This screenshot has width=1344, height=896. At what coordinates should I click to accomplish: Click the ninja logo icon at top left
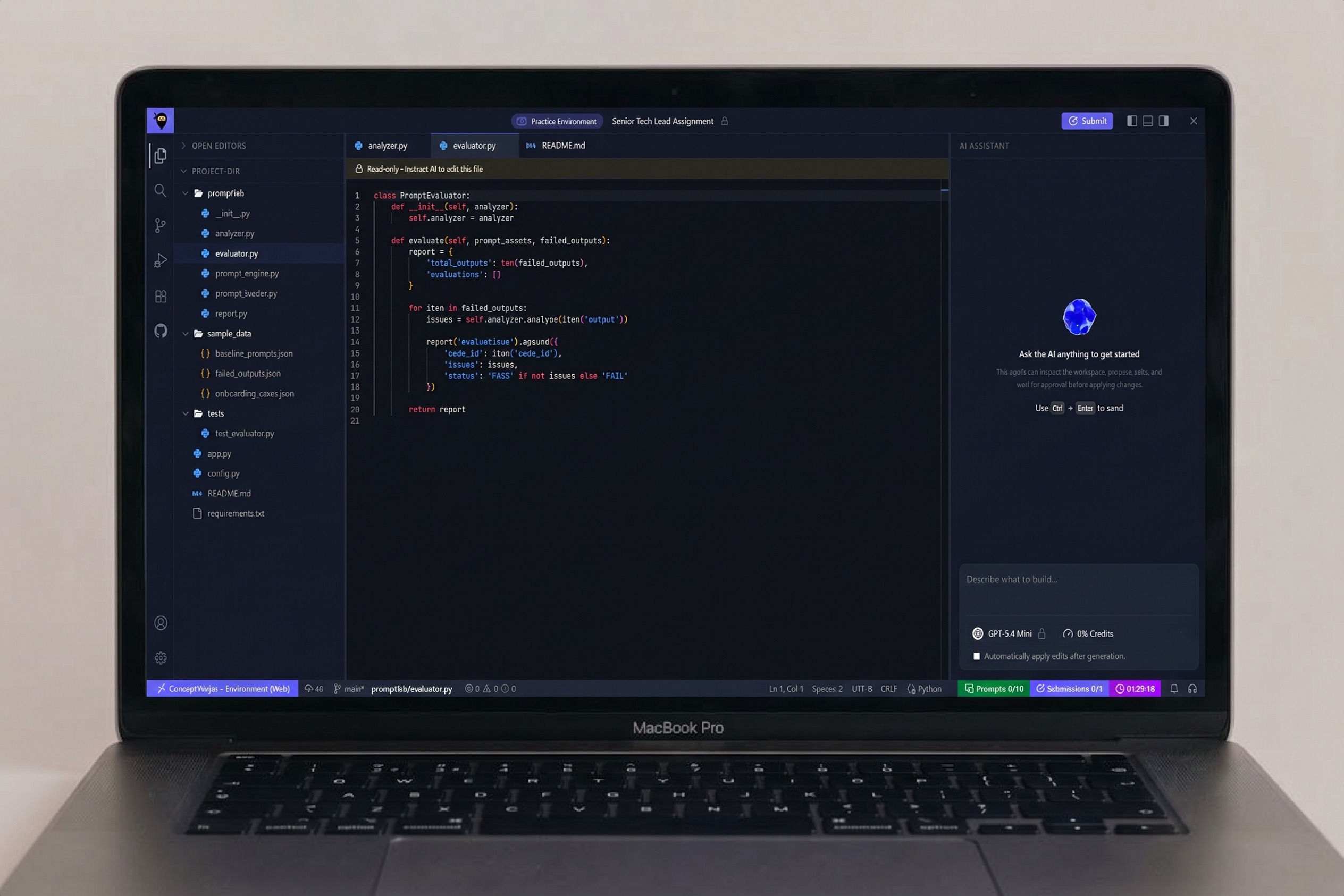point(161,121)
